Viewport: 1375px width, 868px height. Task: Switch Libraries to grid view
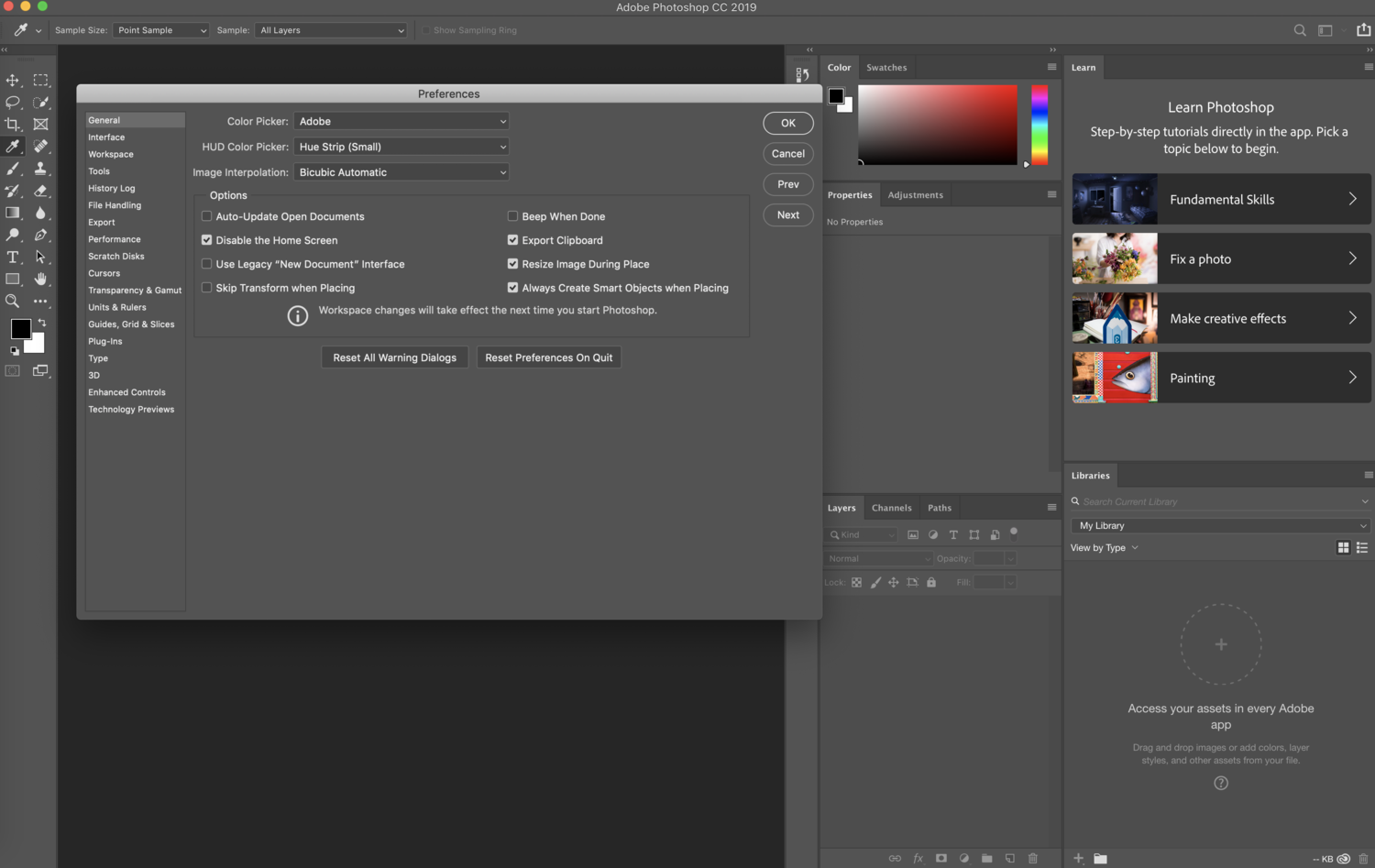(1343, 548)
